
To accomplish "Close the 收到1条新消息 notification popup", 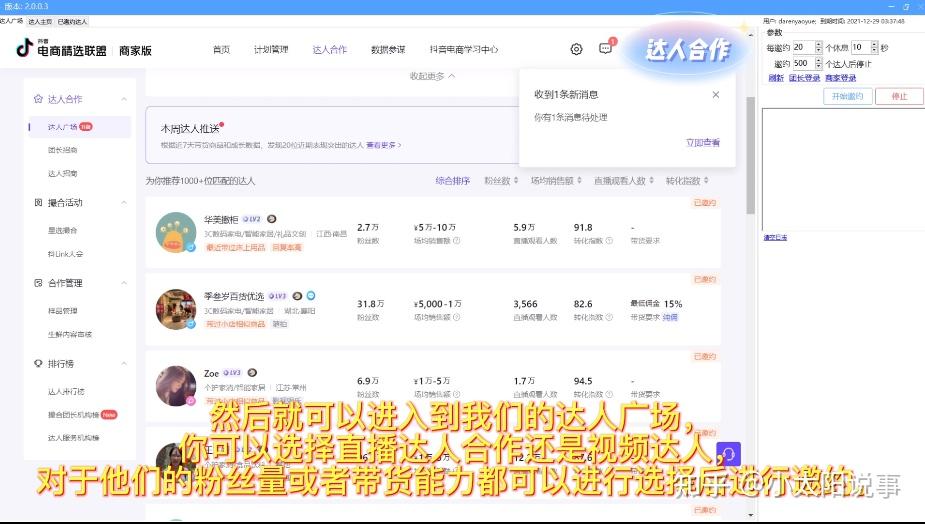I will pos(716,94).
